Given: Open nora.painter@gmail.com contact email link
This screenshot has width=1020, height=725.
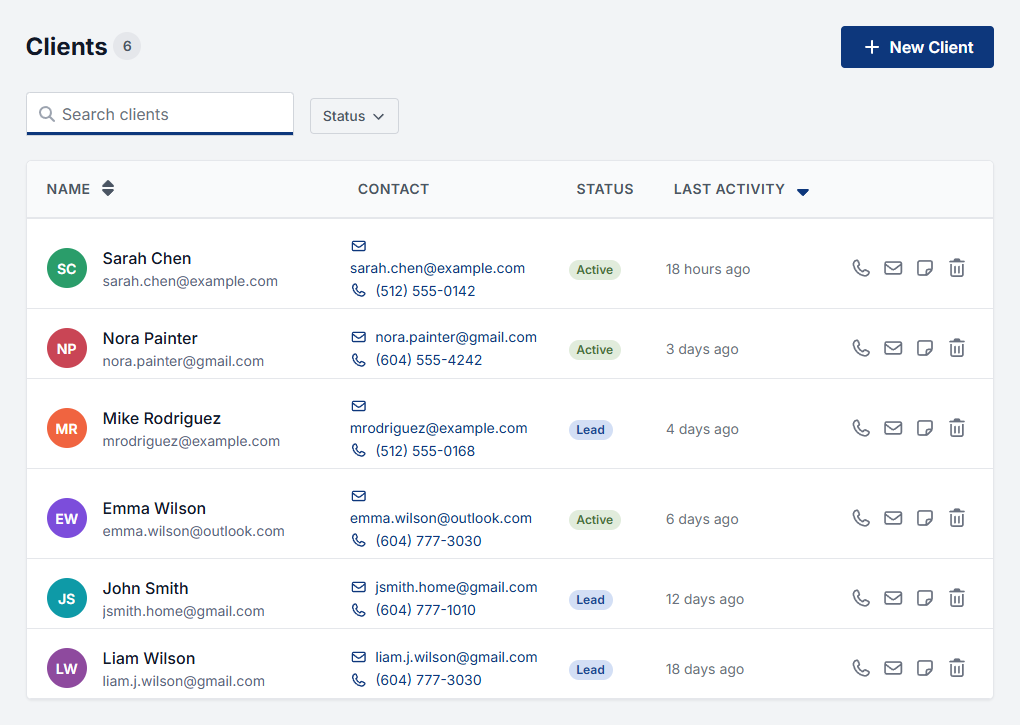Looking at the screenshot, I should pos(455,337).
